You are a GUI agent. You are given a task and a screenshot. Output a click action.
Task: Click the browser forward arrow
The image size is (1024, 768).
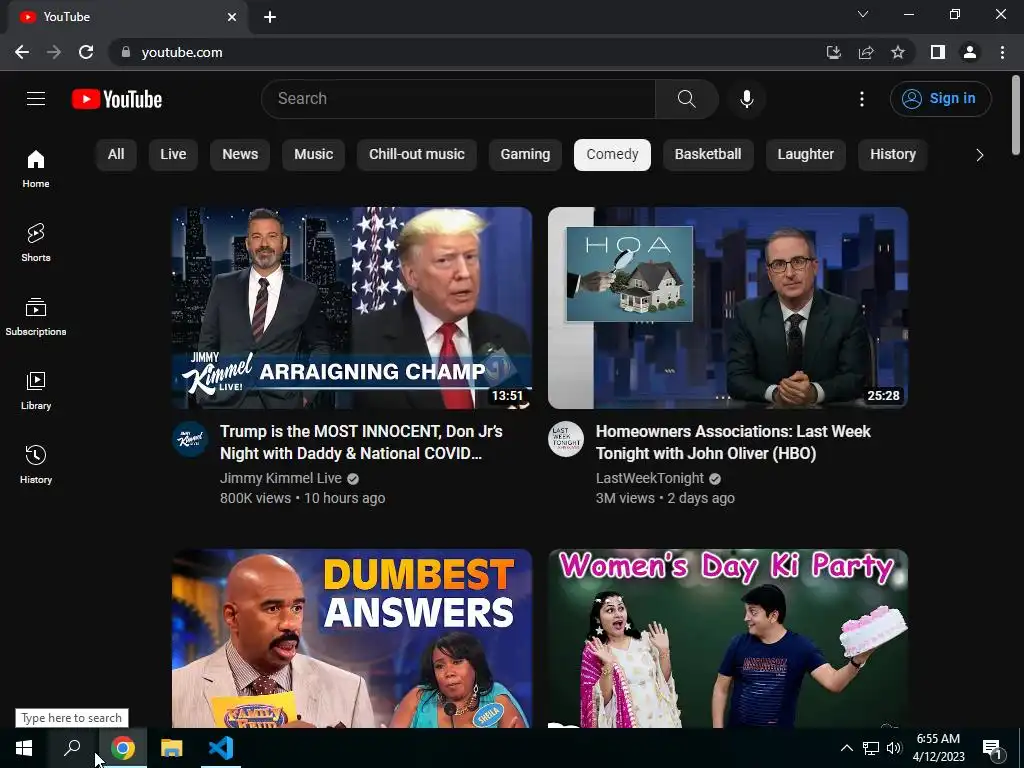54,52
